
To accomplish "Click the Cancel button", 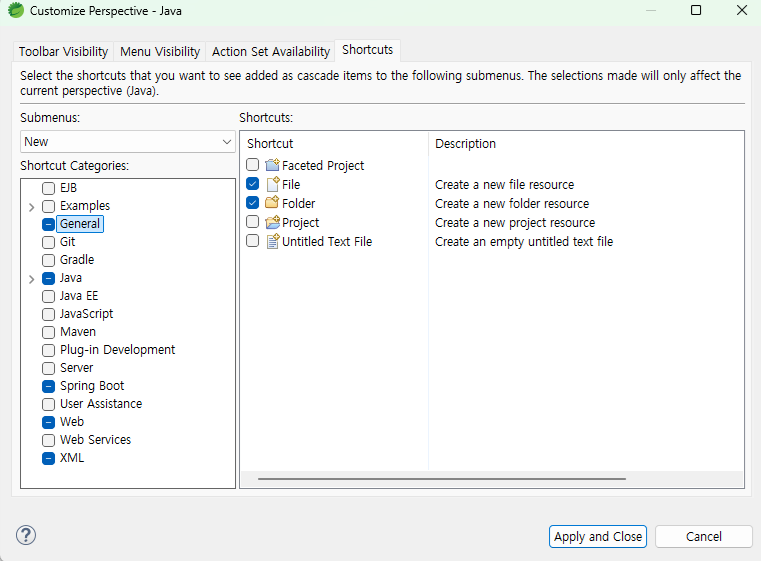I will [703, 536].
